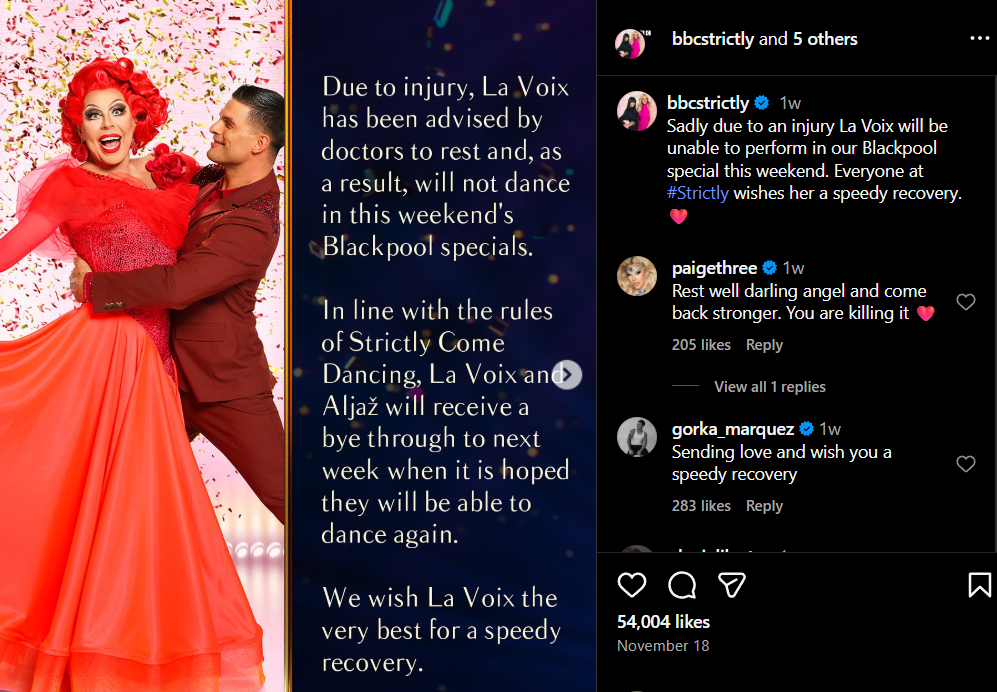This screenshot has width=997, height=692.
Task: Open bbcstrictly profile from header username
Action: 713,39
